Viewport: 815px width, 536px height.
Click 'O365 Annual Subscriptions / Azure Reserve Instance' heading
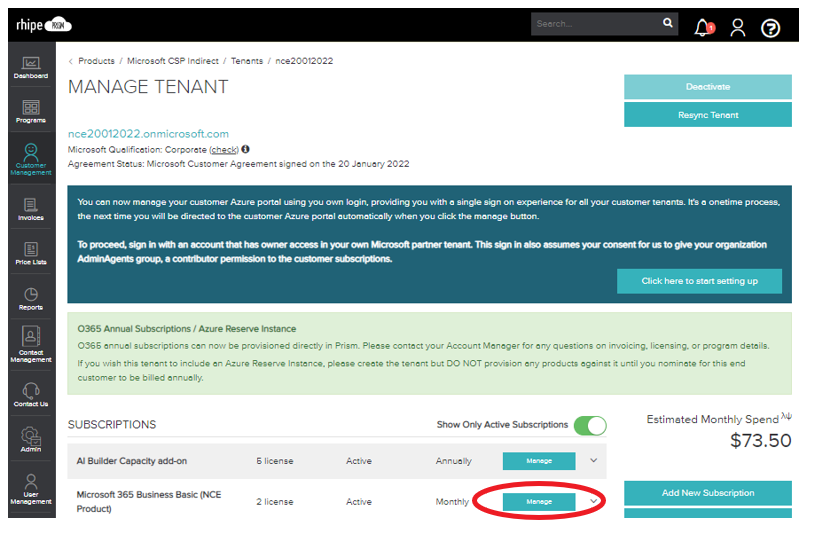[187, 329]
